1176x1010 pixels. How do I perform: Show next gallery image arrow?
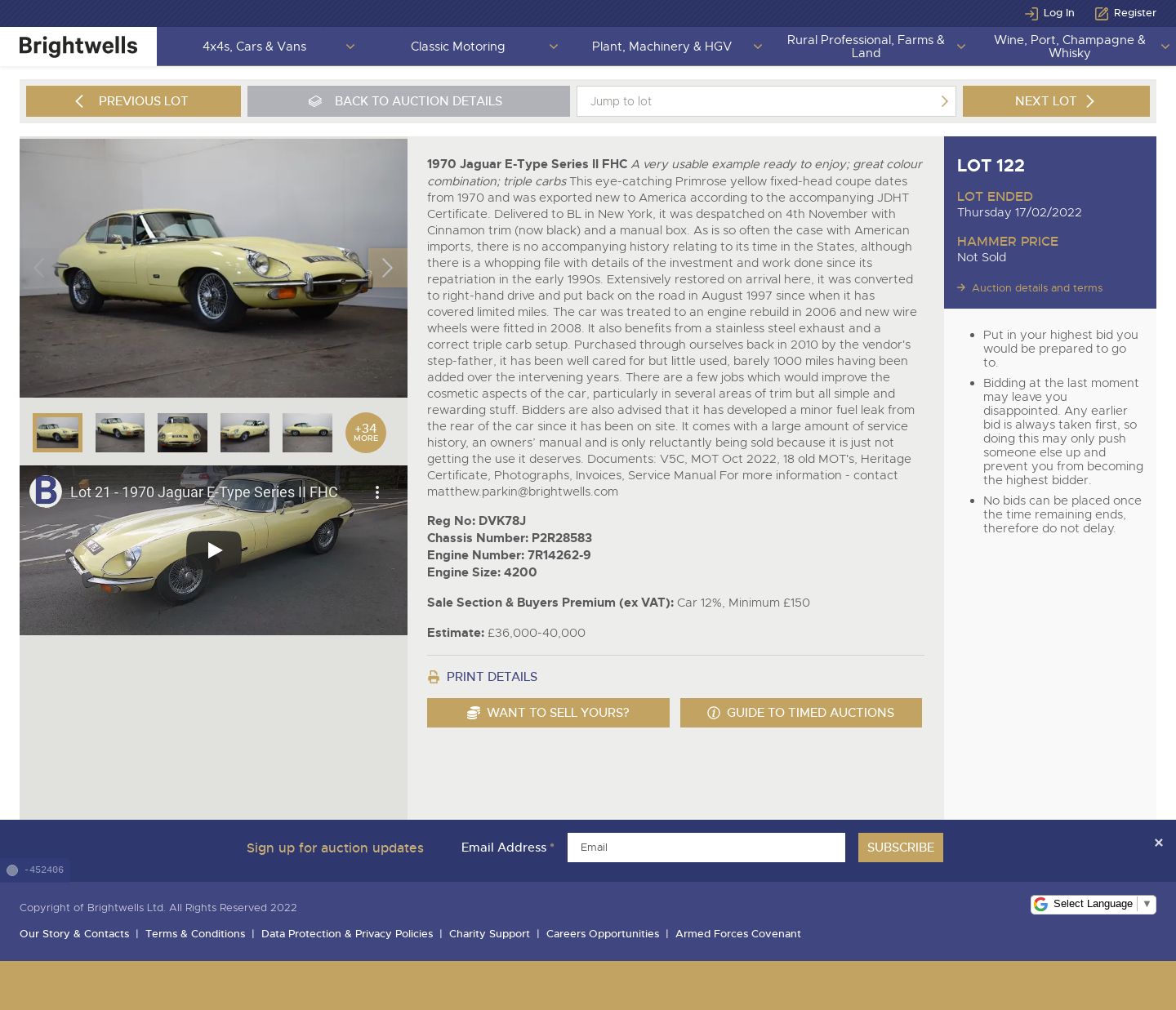(387, 268)
